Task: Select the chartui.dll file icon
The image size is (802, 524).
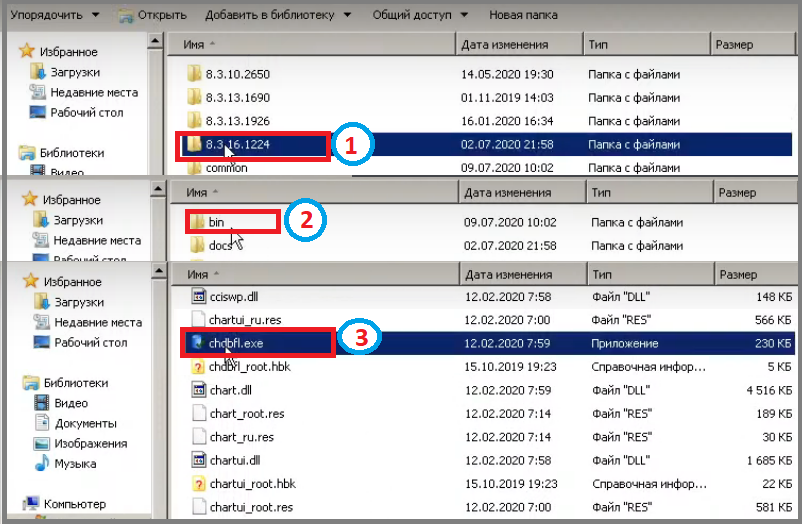Action: coord(198,460)
